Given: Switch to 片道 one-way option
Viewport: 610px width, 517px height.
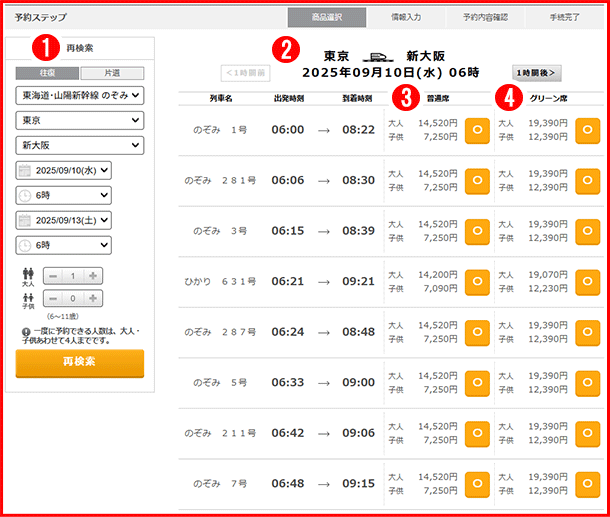Looking at the screenshot, I should point(111,73).
